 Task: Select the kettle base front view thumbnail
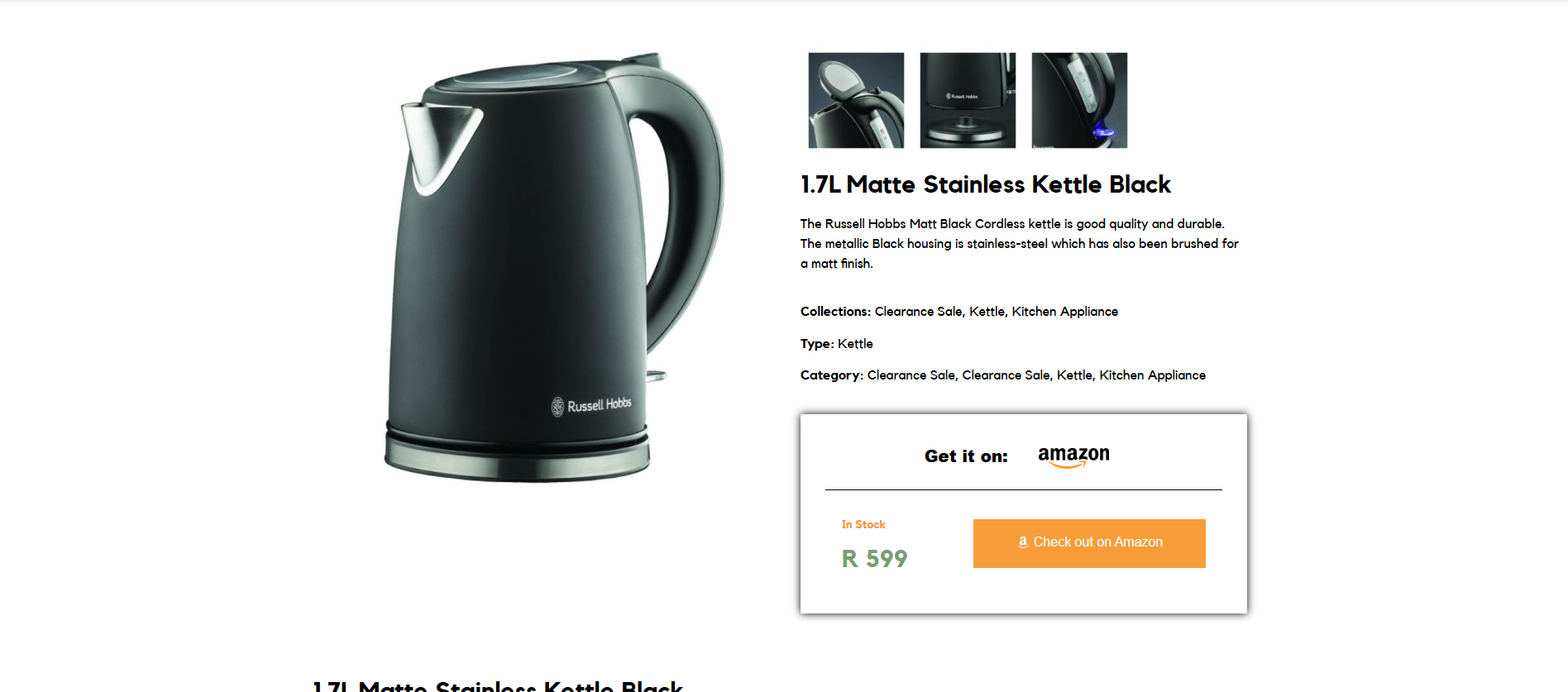coord(968,100)
